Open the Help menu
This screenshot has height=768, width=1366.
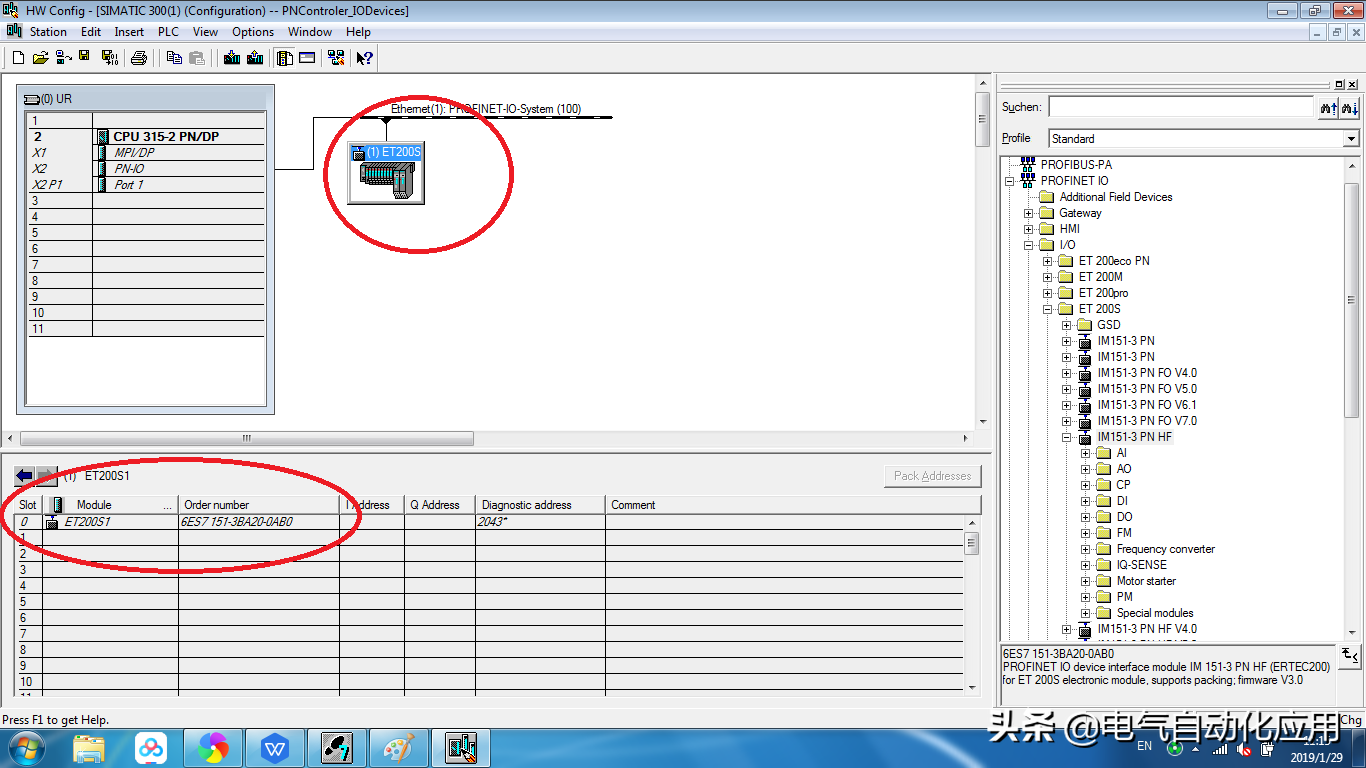(x=358, y=32)
